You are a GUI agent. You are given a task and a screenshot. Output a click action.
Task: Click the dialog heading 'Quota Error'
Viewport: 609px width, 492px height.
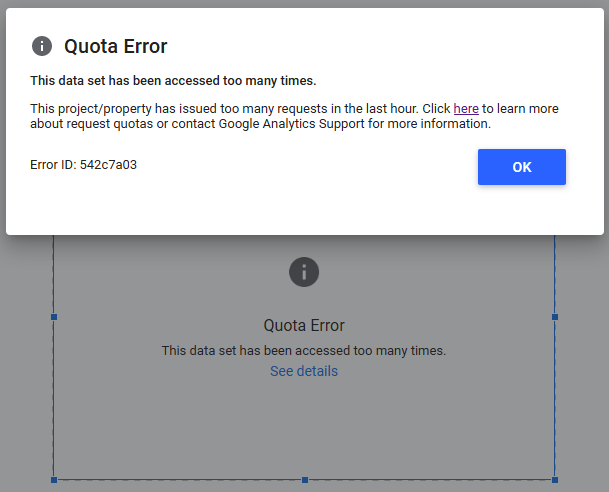[116, 46]
